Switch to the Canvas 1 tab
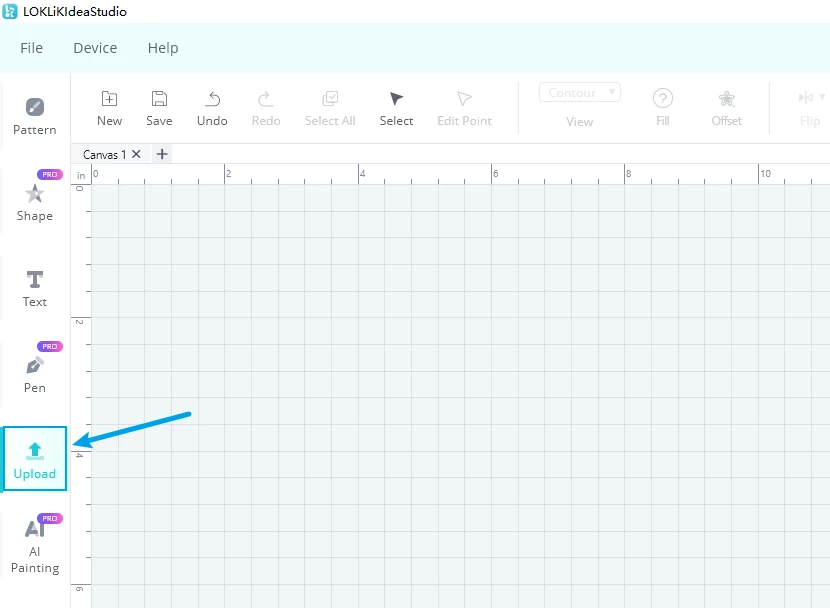Viewport: 830px width, 608px height. [x=104, y=155]
